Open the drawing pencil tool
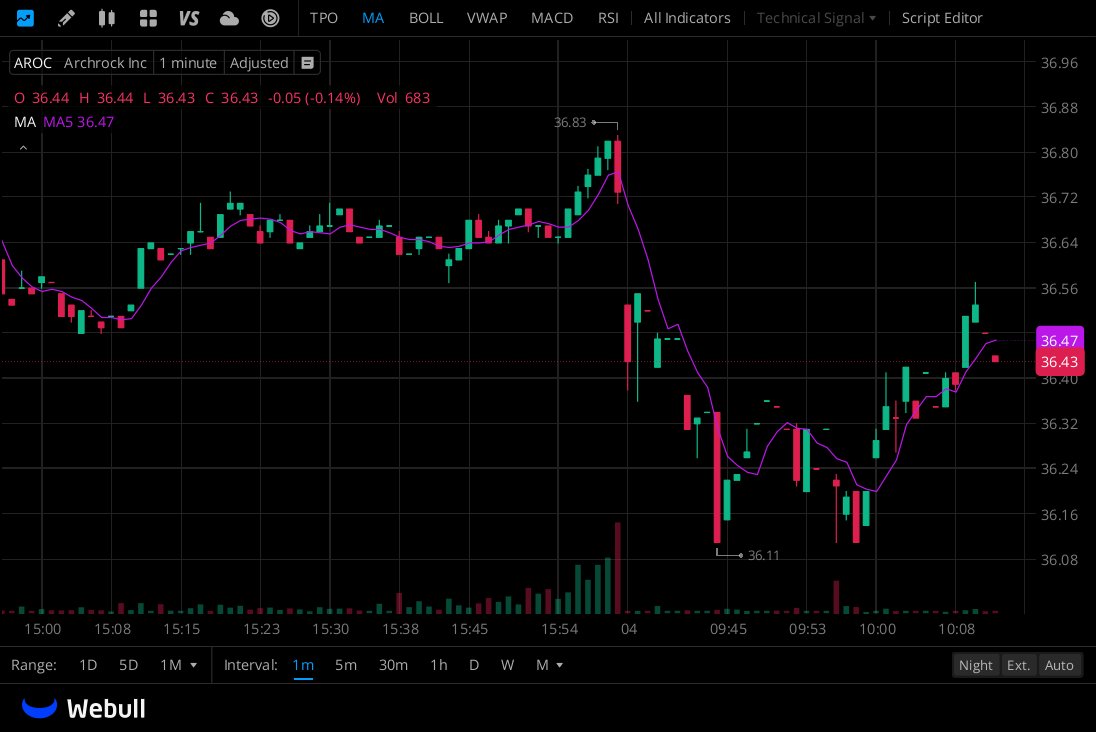The width and height of the screenshot is (1096, 732). tap(66, 17)
